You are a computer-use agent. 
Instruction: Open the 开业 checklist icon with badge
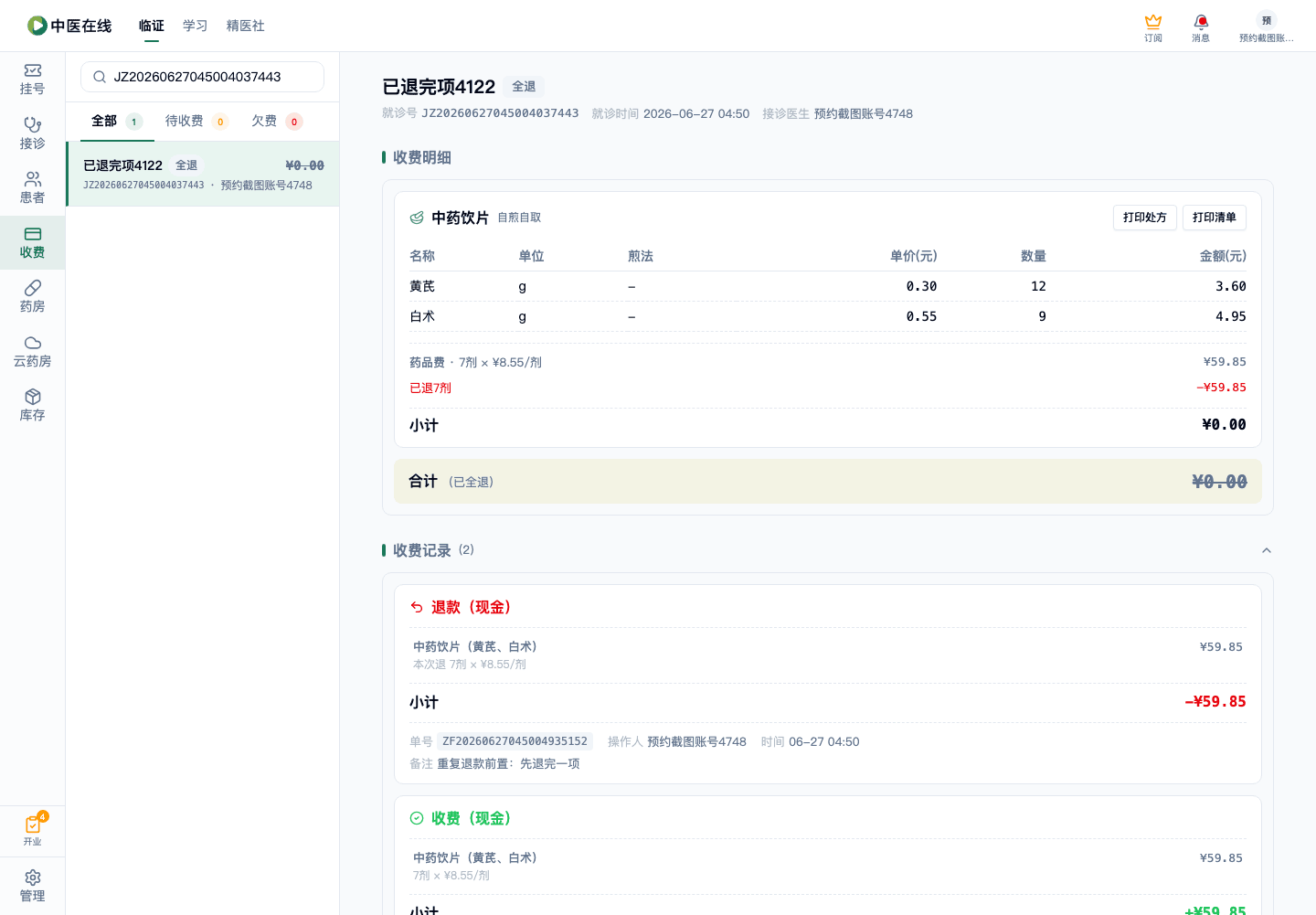pos(32,830)
